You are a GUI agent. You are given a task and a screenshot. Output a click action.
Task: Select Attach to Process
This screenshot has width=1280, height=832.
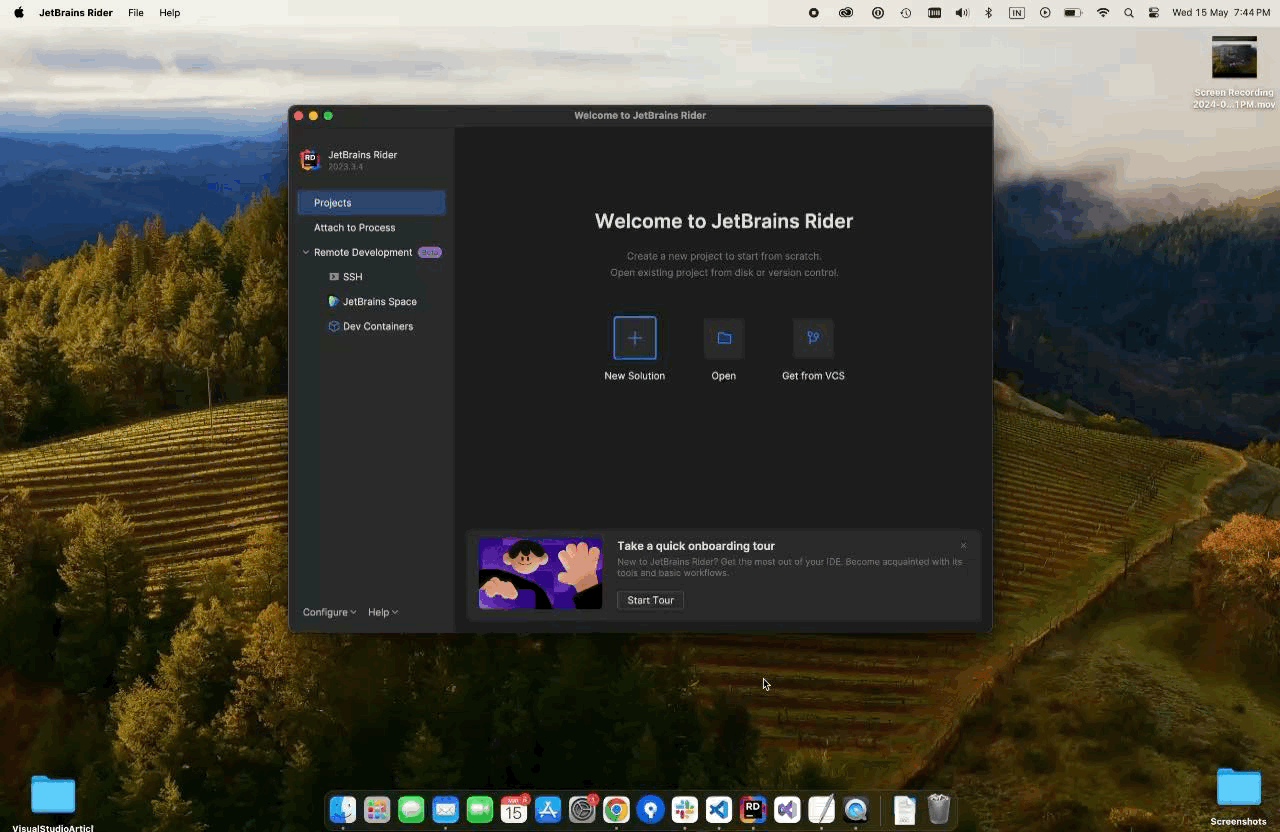pyautogui.click(x=354, y=228)
